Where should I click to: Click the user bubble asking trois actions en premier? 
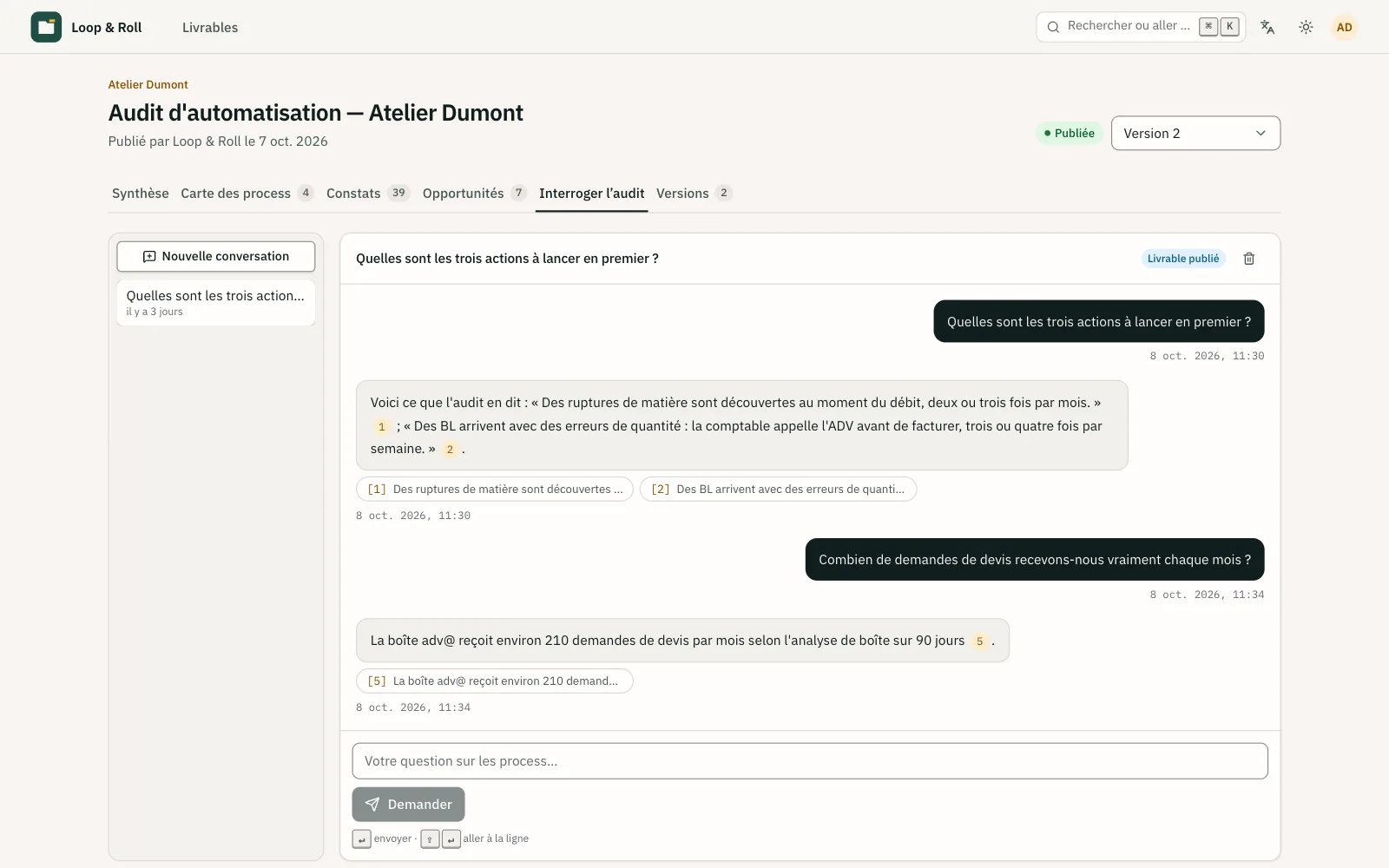(1099, 322)
